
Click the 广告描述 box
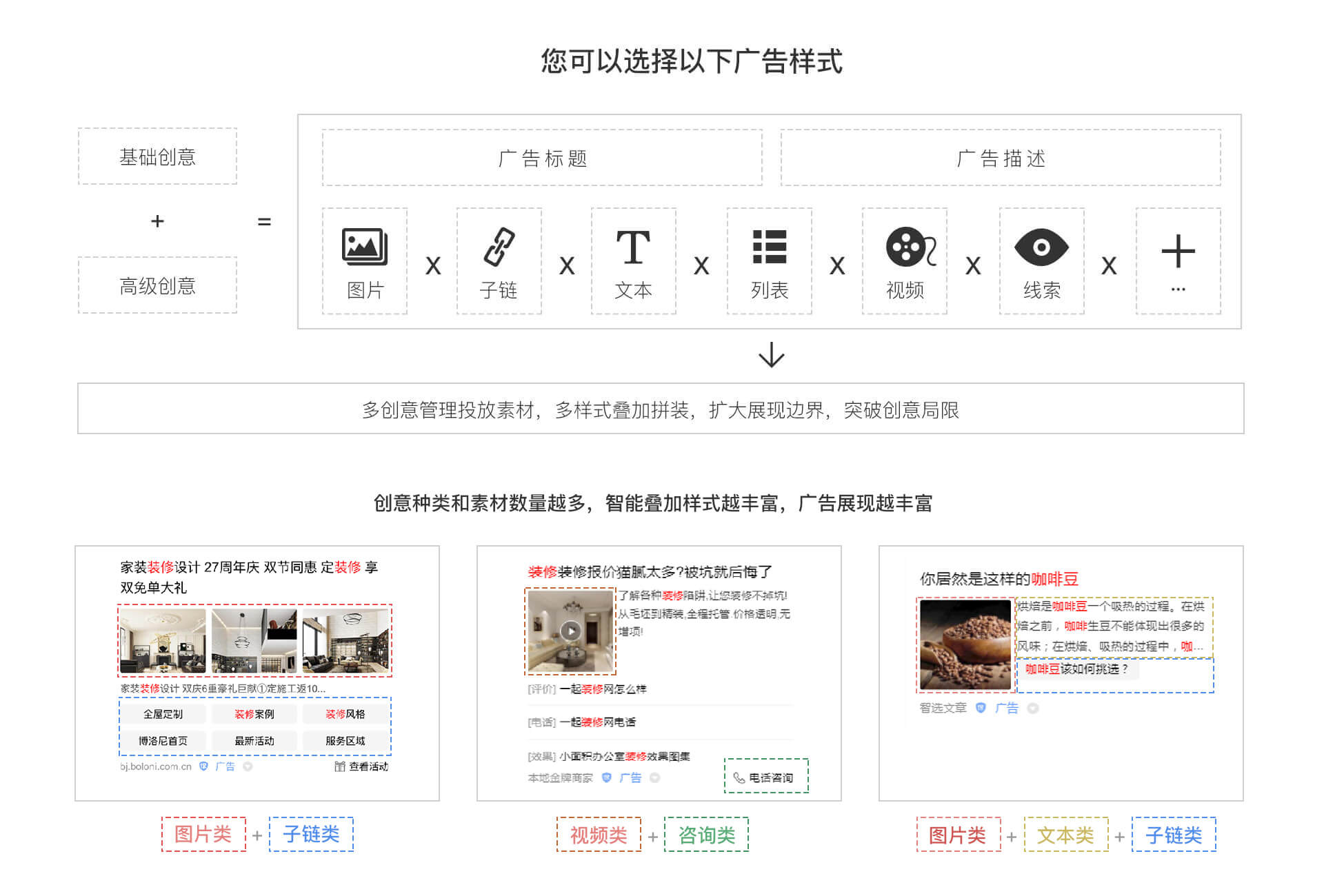click(x=1000, y=158)
